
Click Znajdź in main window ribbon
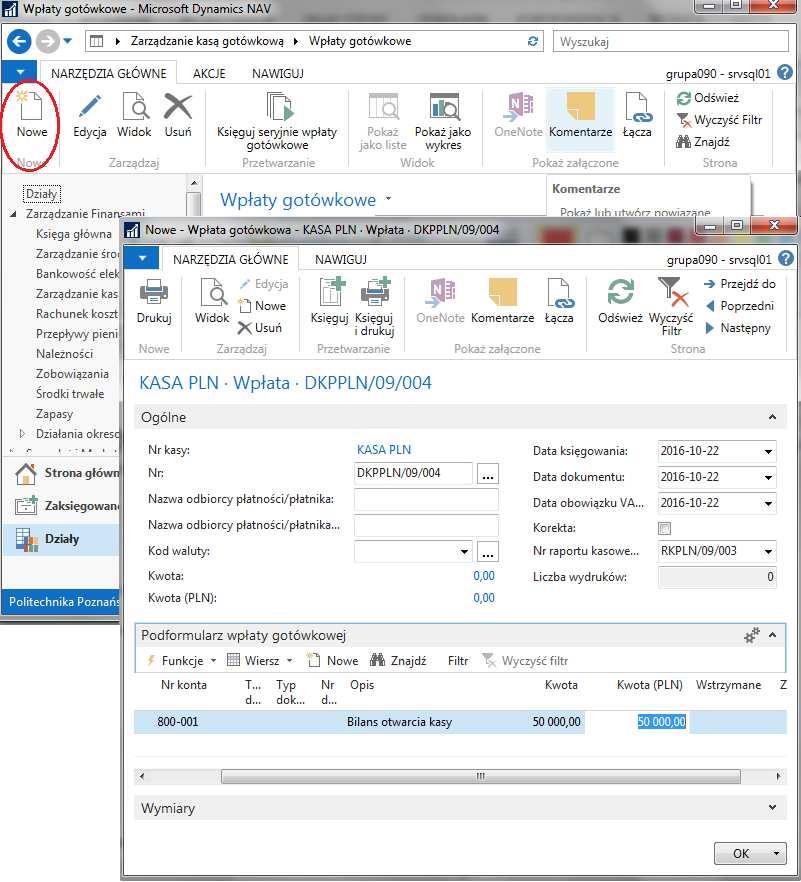pyautogui.click(x=703, y=142)
